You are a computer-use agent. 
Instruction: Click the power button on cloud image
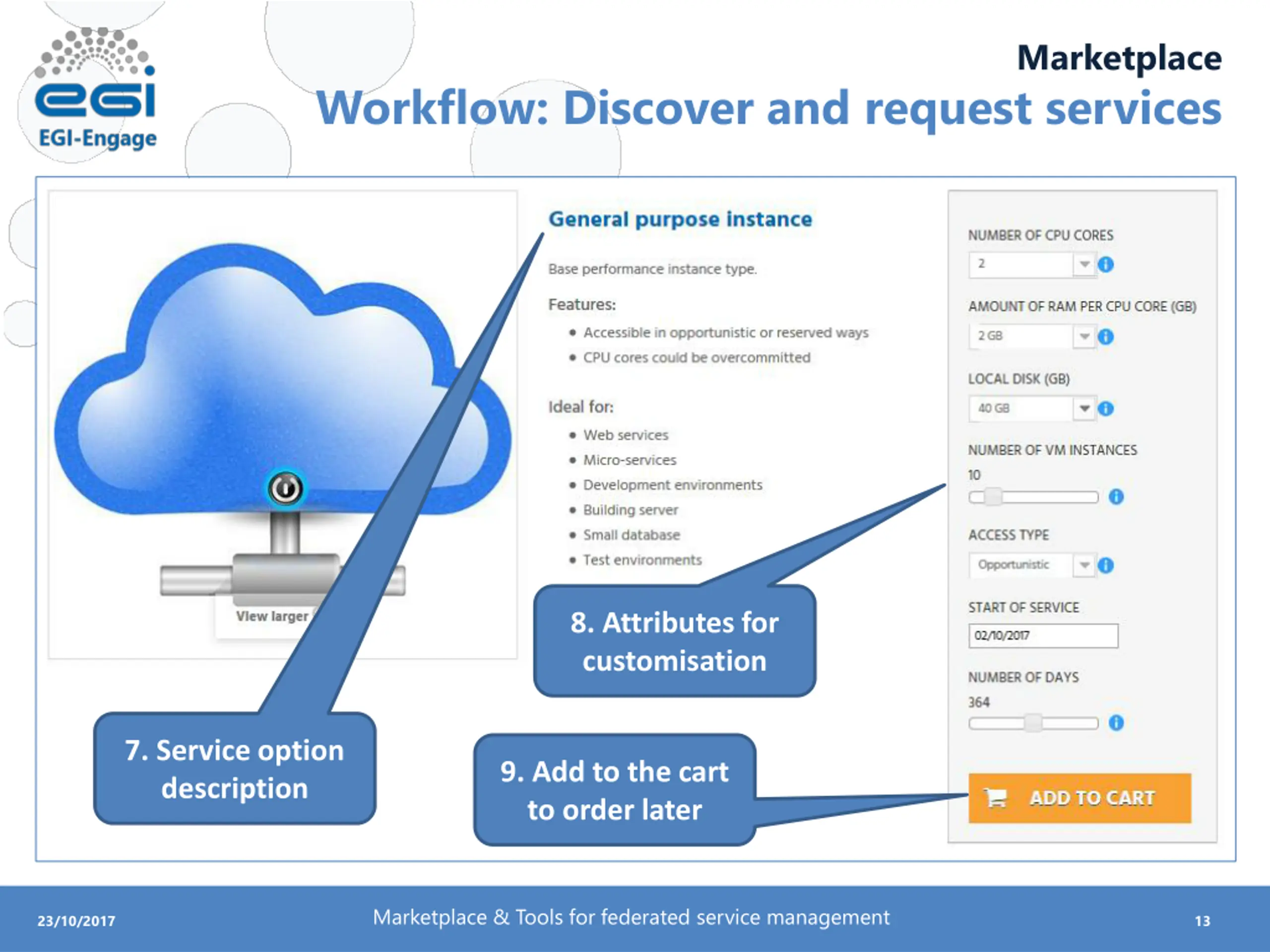[285, 489]
